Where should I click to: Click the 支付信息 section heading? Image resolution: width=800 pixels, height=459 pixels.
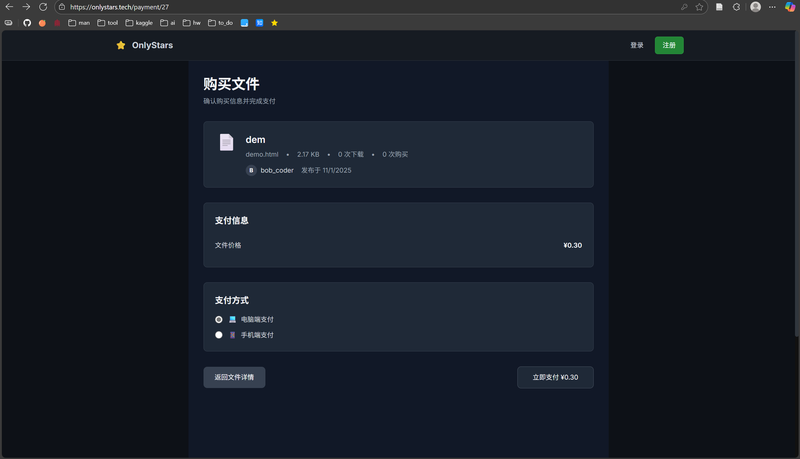click(231, 220)
